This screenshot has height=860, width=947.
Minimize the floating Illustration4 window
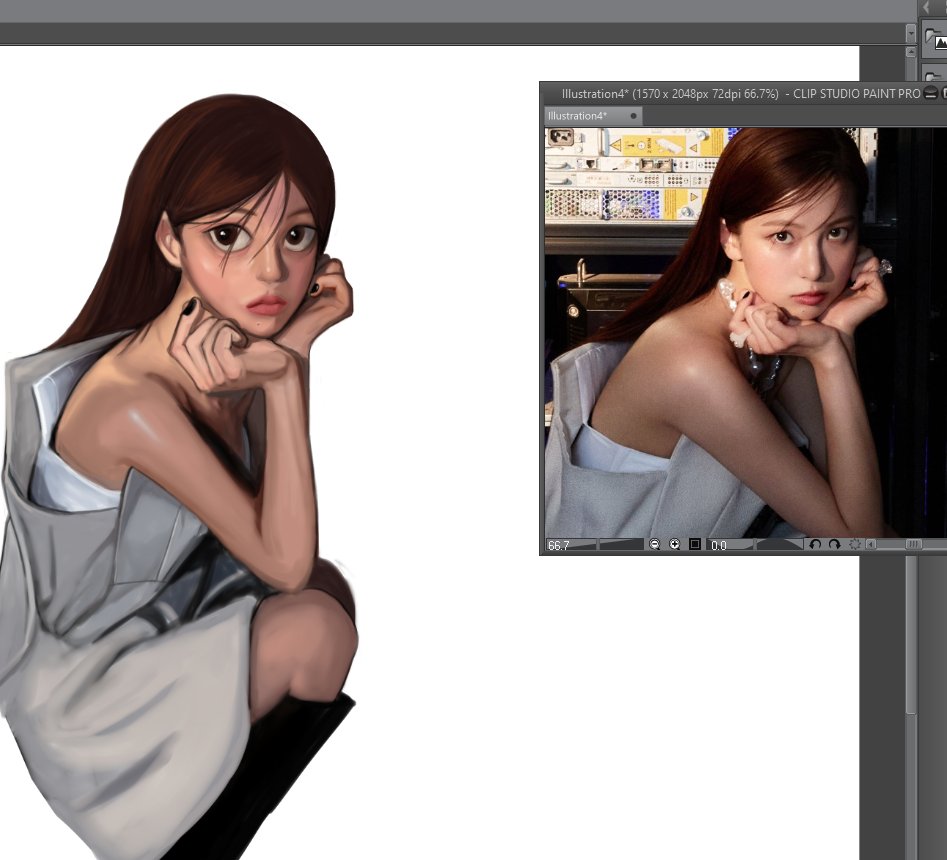click(931, 93)
